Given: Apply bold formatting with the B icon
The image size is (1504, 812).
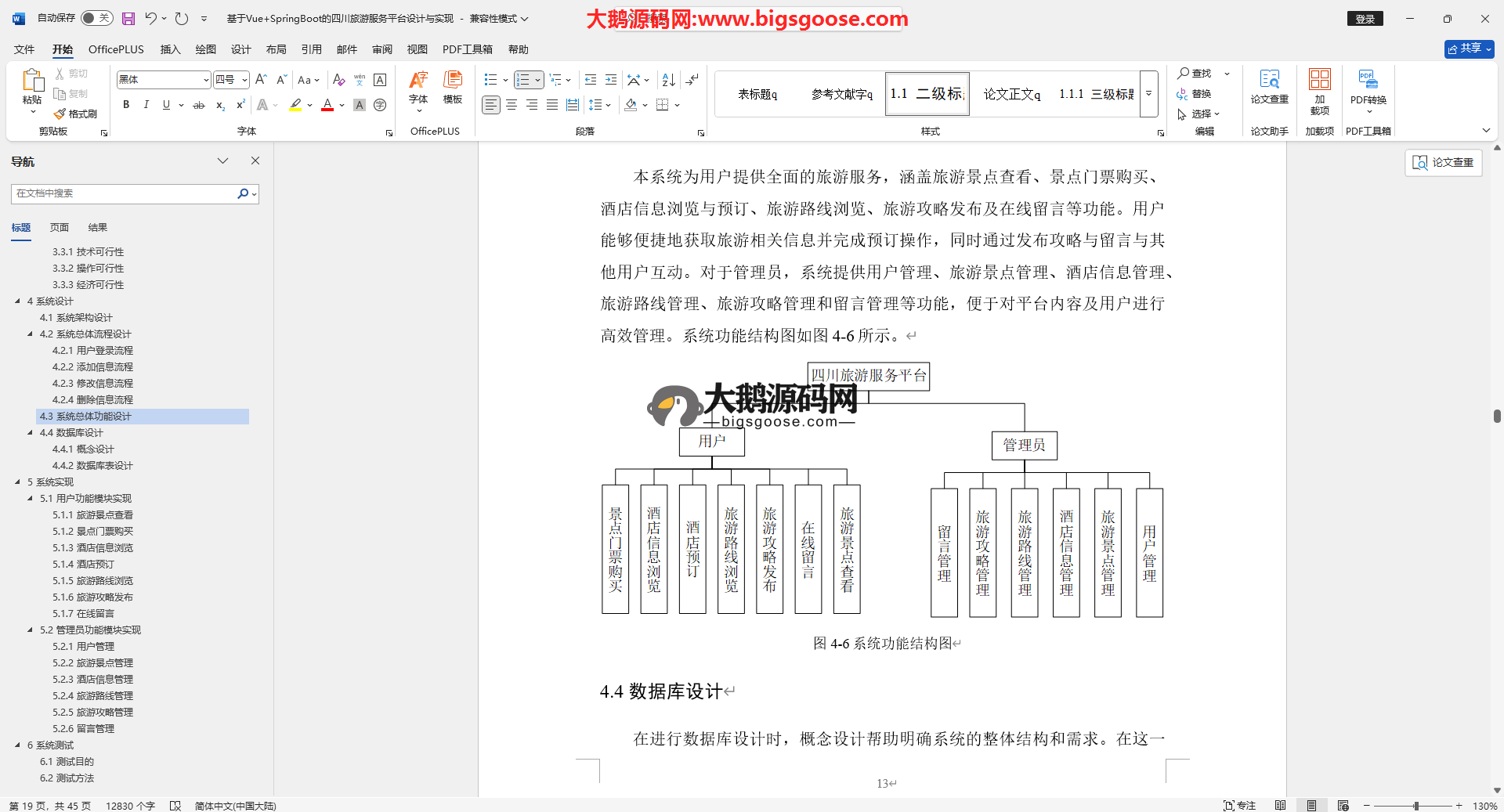Looking at the screenshot, I should coord(126,105).
